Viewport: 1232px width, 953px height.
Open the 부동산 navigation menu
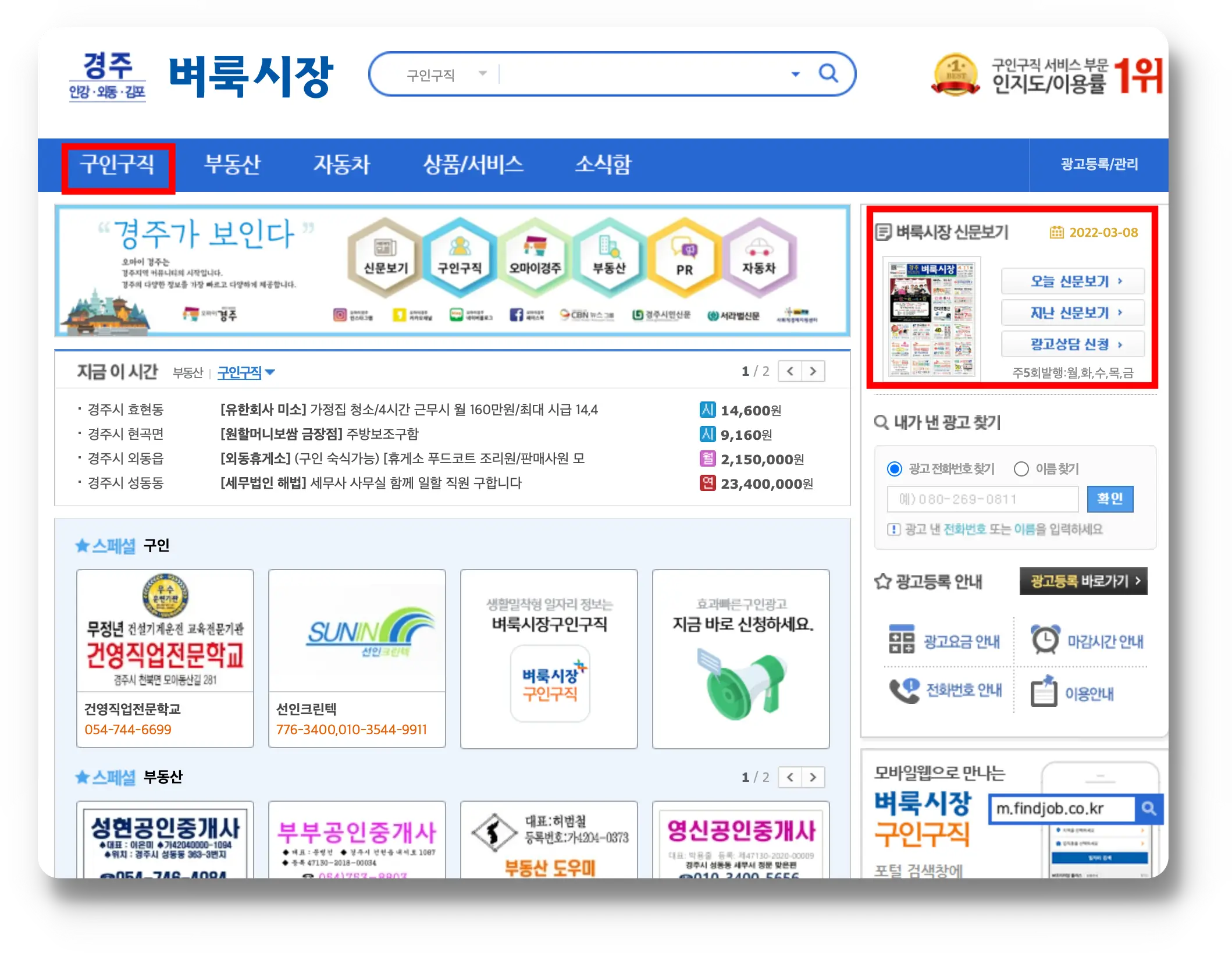coord(232,165)
